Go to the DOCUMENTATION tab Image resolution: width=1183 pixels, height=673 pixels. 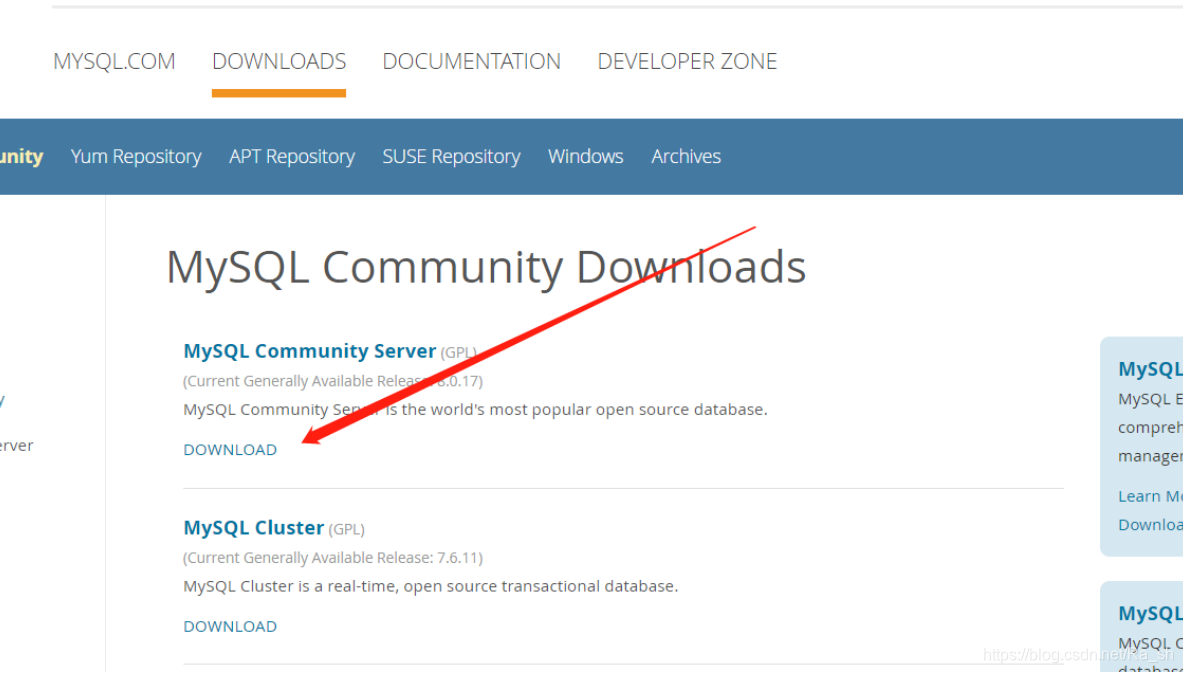click(x=472, y=61)
